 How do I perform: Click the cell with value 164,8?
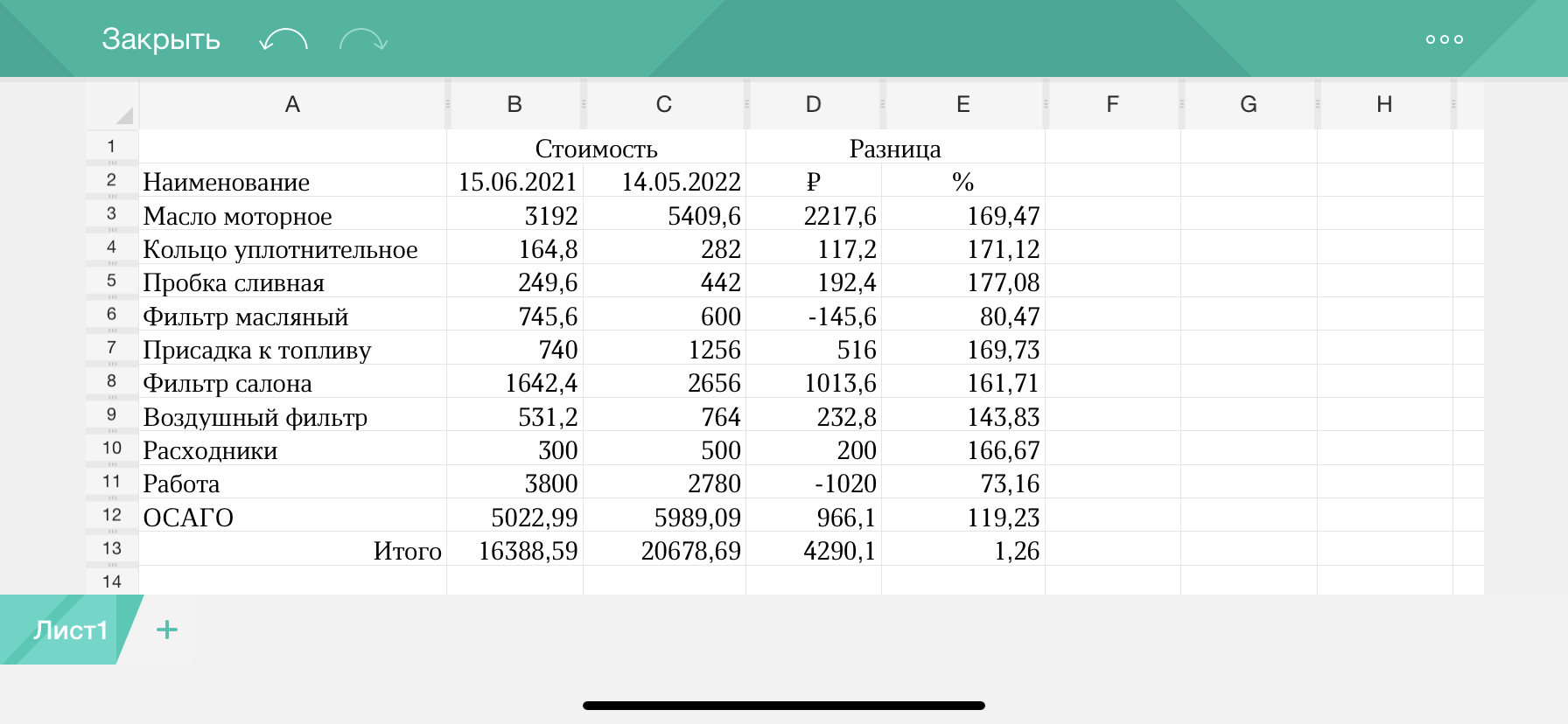[514, 247]
